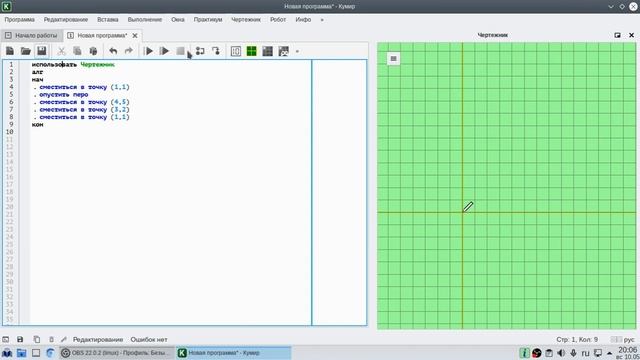Click the 'кон' keyword line

[38, 124]
